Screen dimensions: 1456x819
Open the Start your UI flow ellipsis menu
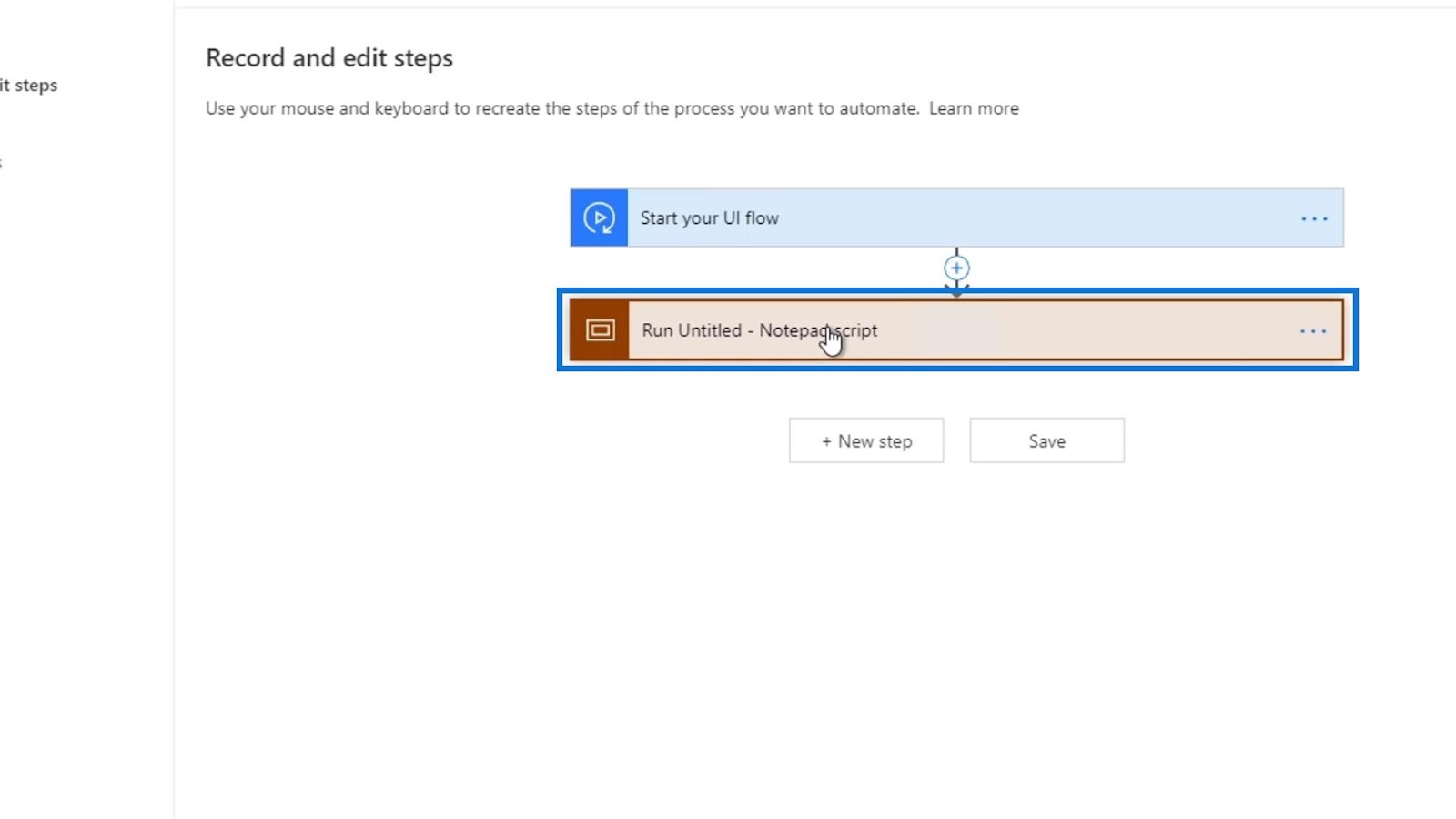pyautogui.click(x=1314, y=218)
